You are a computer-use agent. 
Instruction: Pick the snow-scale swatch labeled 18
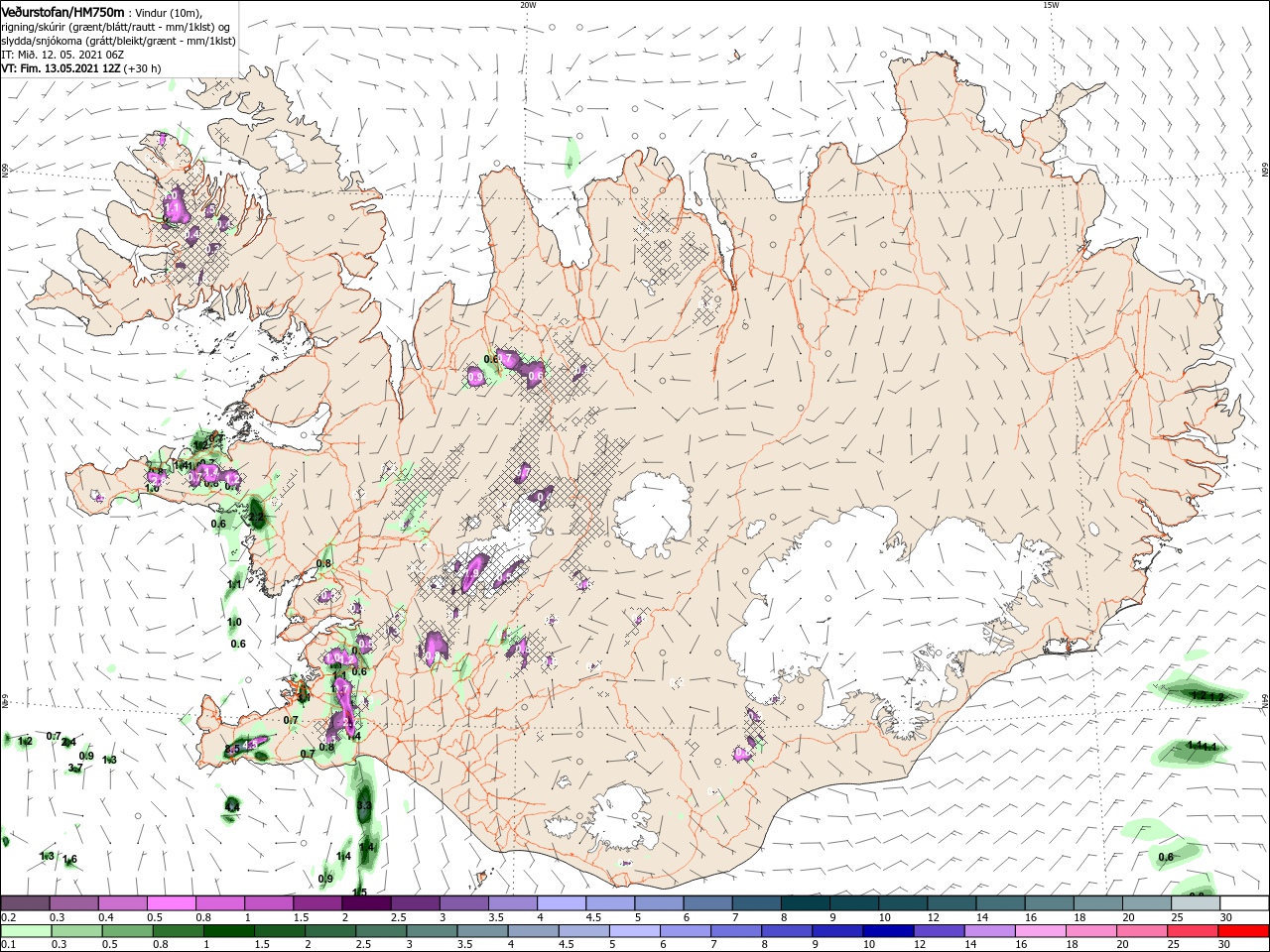tap(1096, 902)
